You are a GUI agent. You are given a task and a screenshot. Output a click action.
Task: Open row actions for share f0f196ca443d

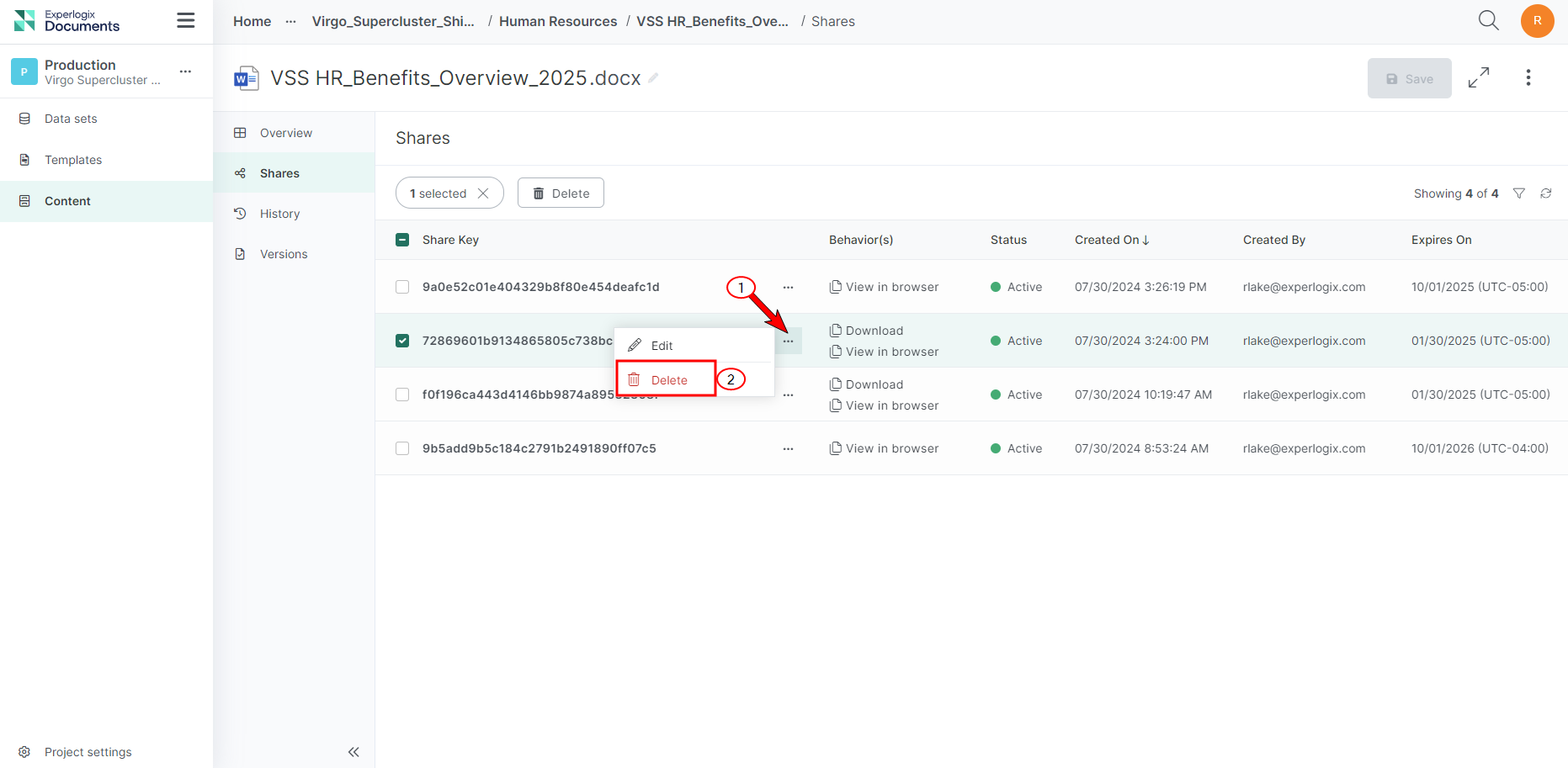click(788, 395)
